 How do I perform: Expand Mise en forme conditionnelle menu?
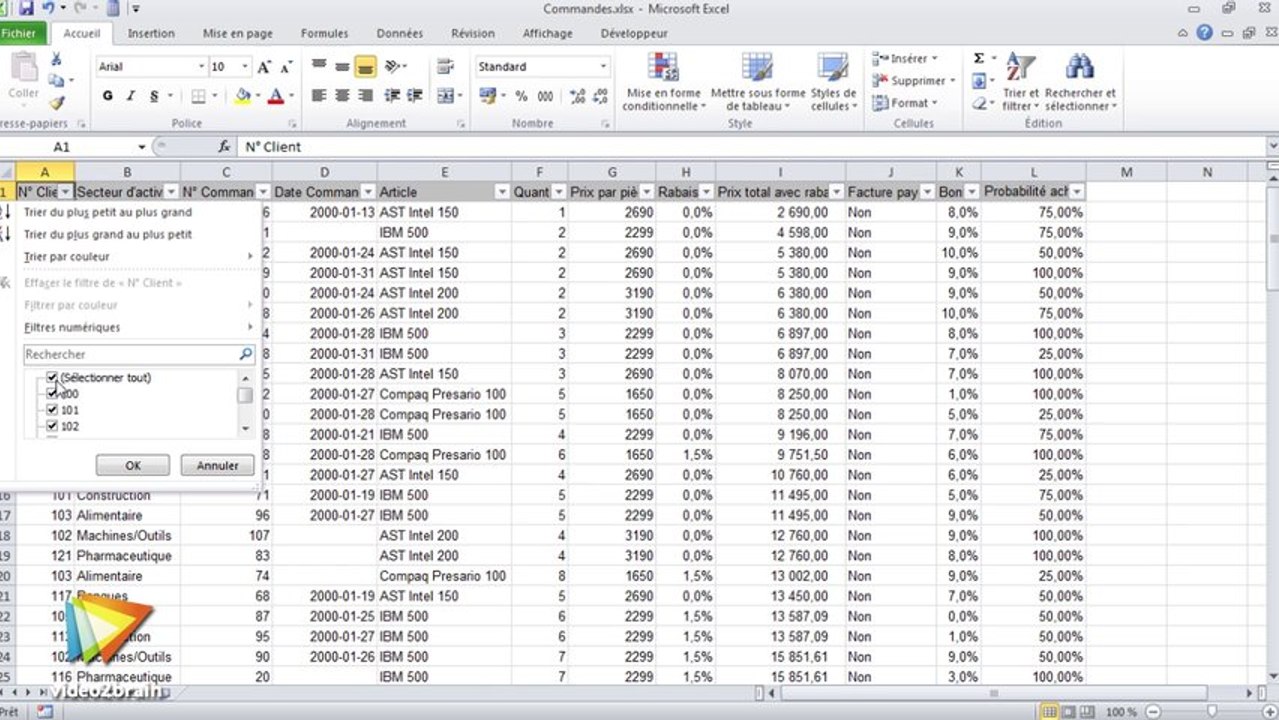click(x=664, y=82)
